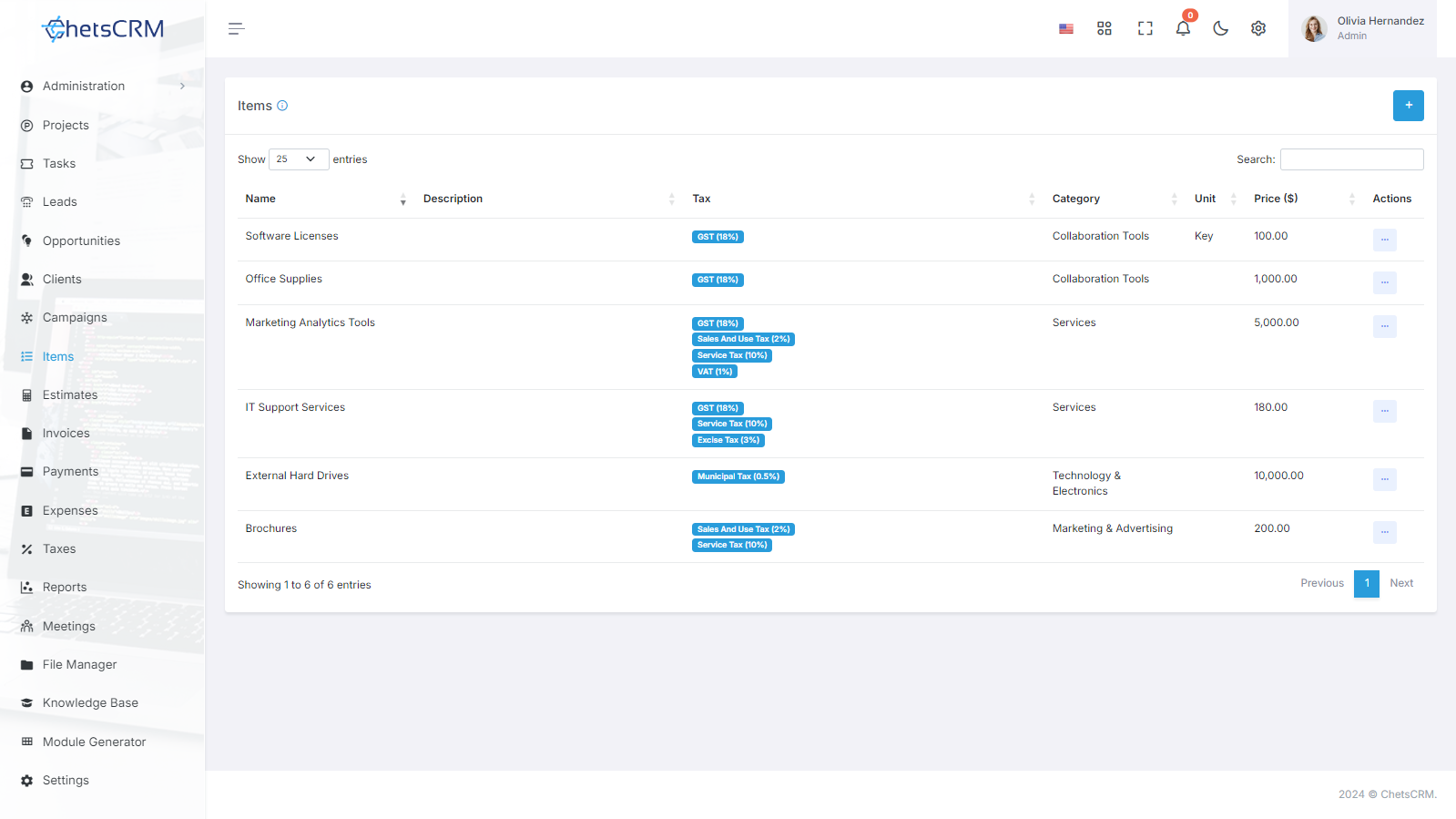The image size is (1456, 819).
Task: Focus the Search input field
Action: pyautogui.click(x=1351, y=159)
